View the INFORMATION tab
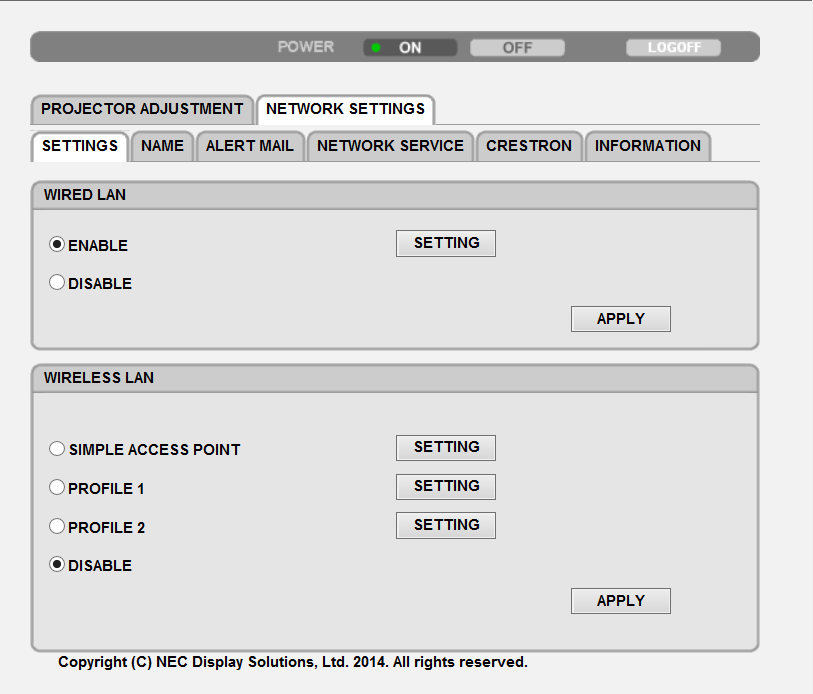813x694 pixels. point(648,146)
